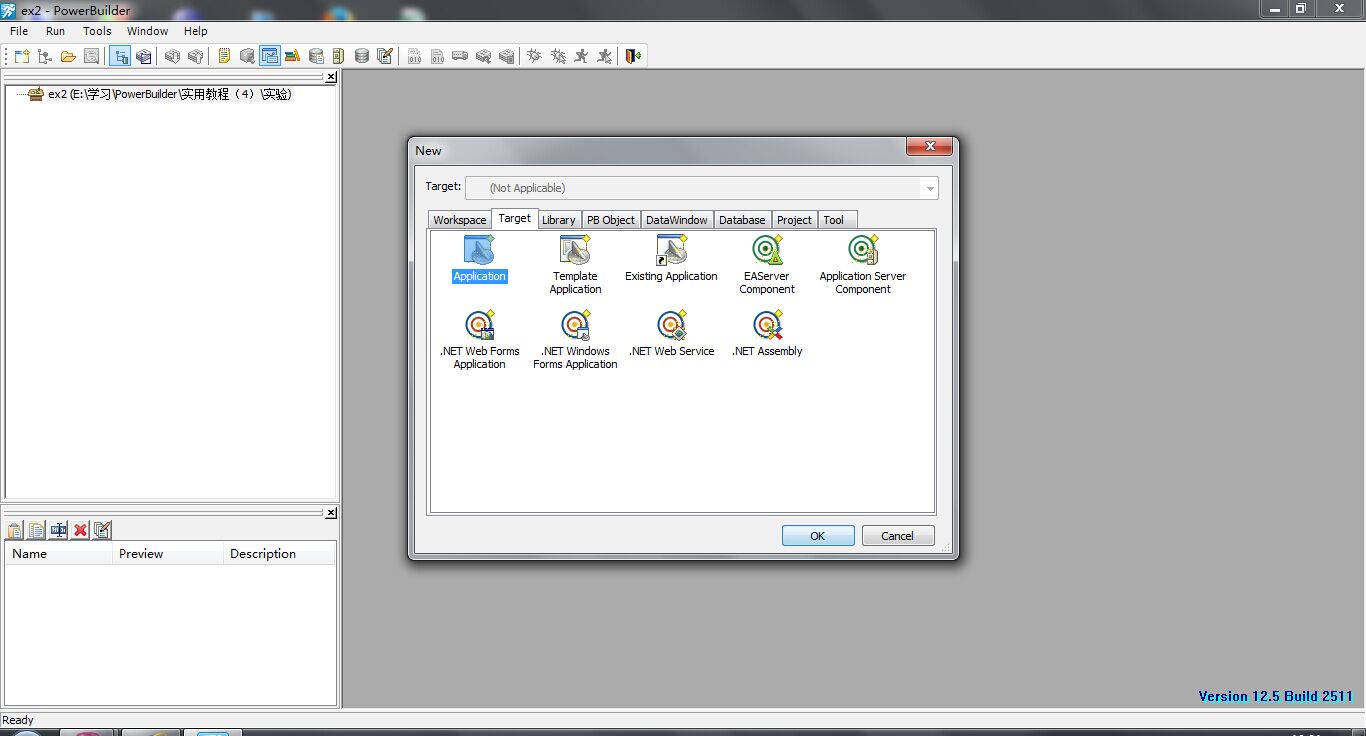
Task: Choose the .NET Assembly icon
Action: [767, 333]
